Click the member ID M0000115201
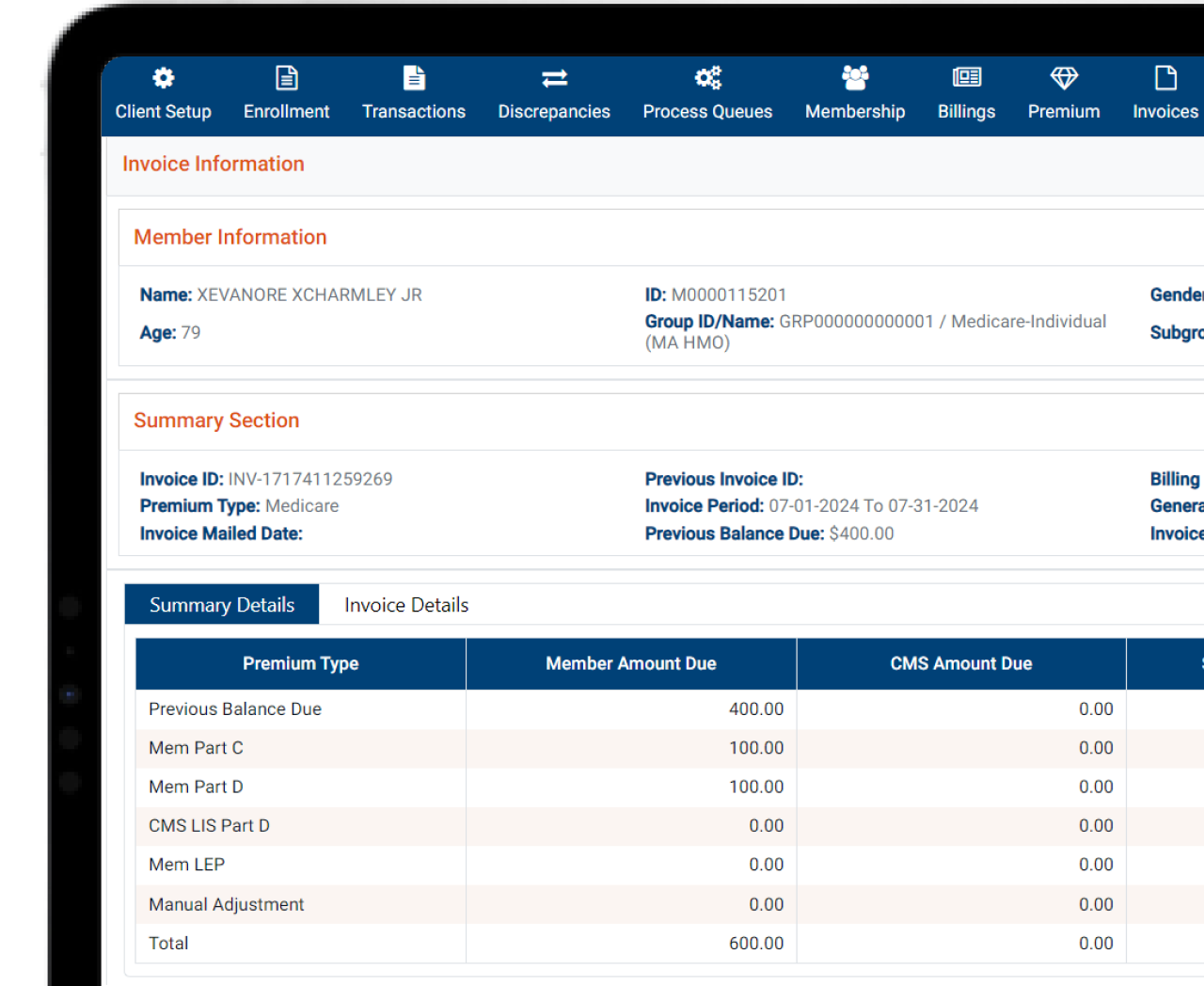 [729, 294]
